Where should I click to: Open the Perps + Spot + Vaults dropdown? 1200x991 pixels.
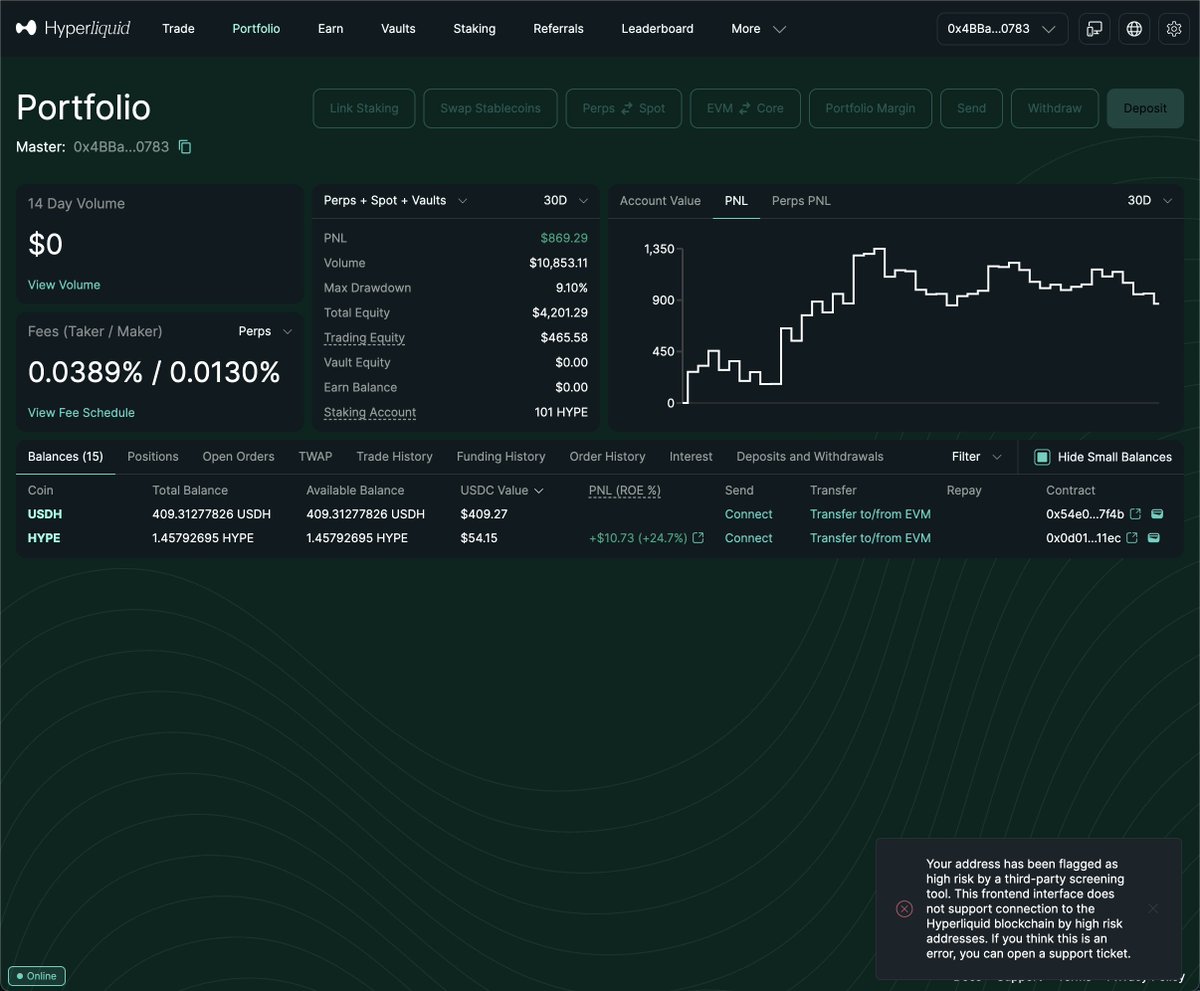point(396,200)
